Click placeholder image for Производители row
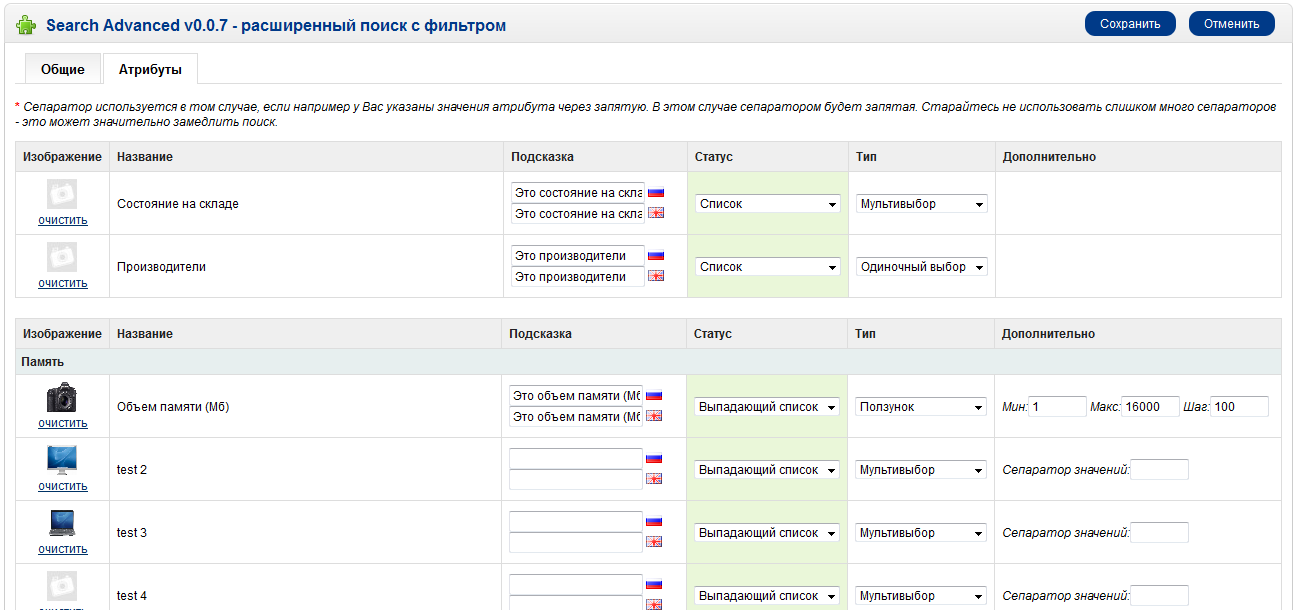 pyautogui.click(x=62, y=257)
